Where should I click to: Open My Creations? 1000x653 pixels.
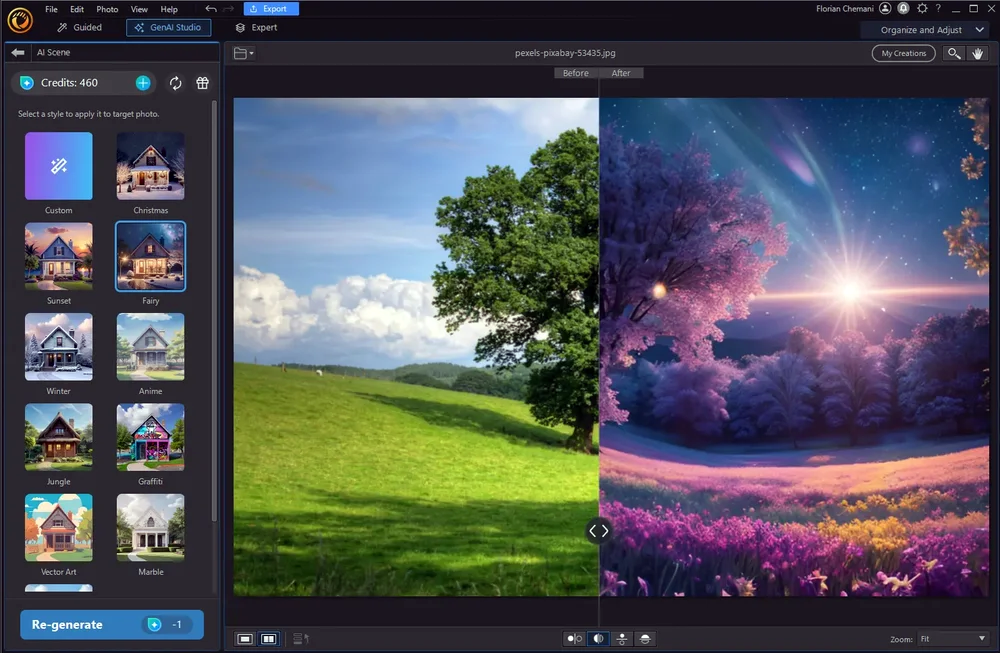[904, 53]
